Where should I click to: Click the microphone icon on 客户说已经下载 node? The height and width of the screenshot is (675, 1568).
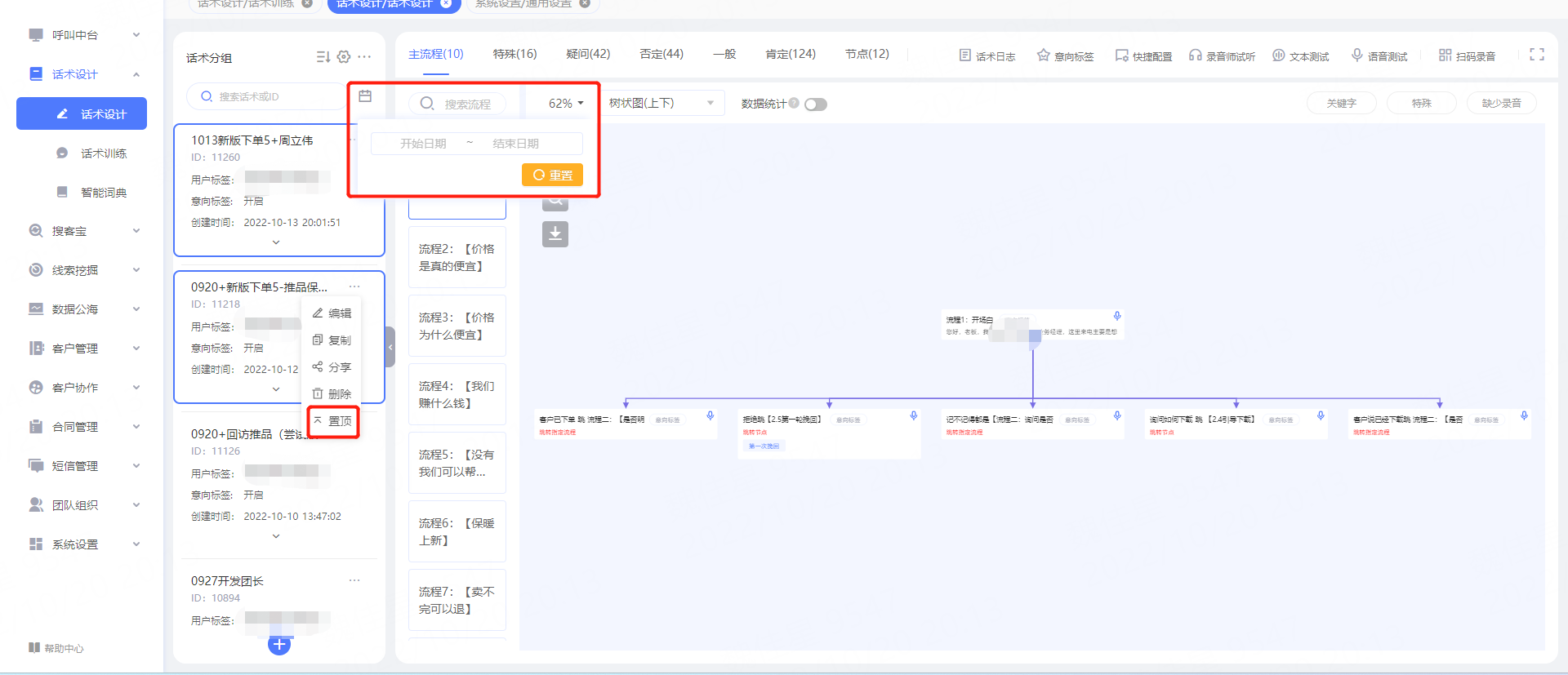coord(1524,415)
